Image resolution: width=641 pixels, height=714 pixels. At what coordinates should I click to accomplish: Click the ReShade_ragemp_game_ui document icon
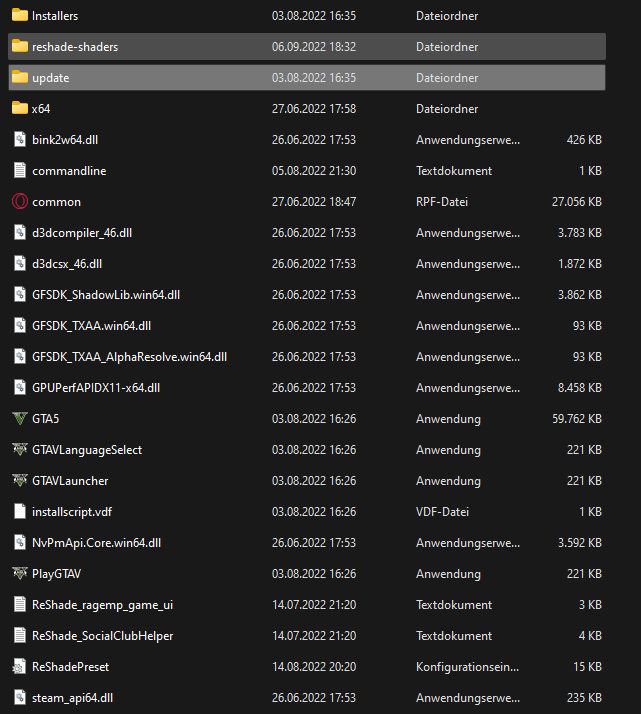[x=20, y=605]
